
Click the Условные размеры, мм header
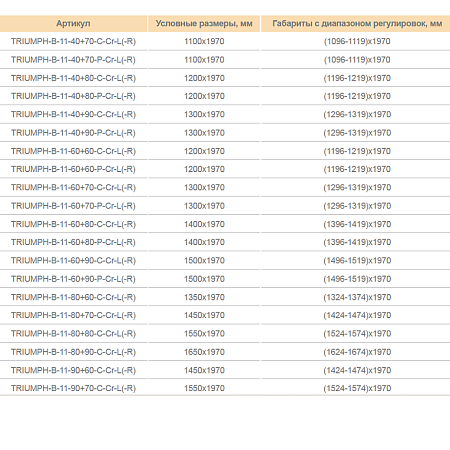(204, 24)
